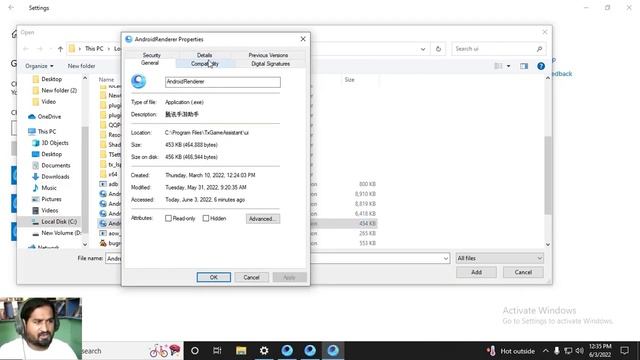
Task: Open the view options dropdown arrow
Action: 508,66
